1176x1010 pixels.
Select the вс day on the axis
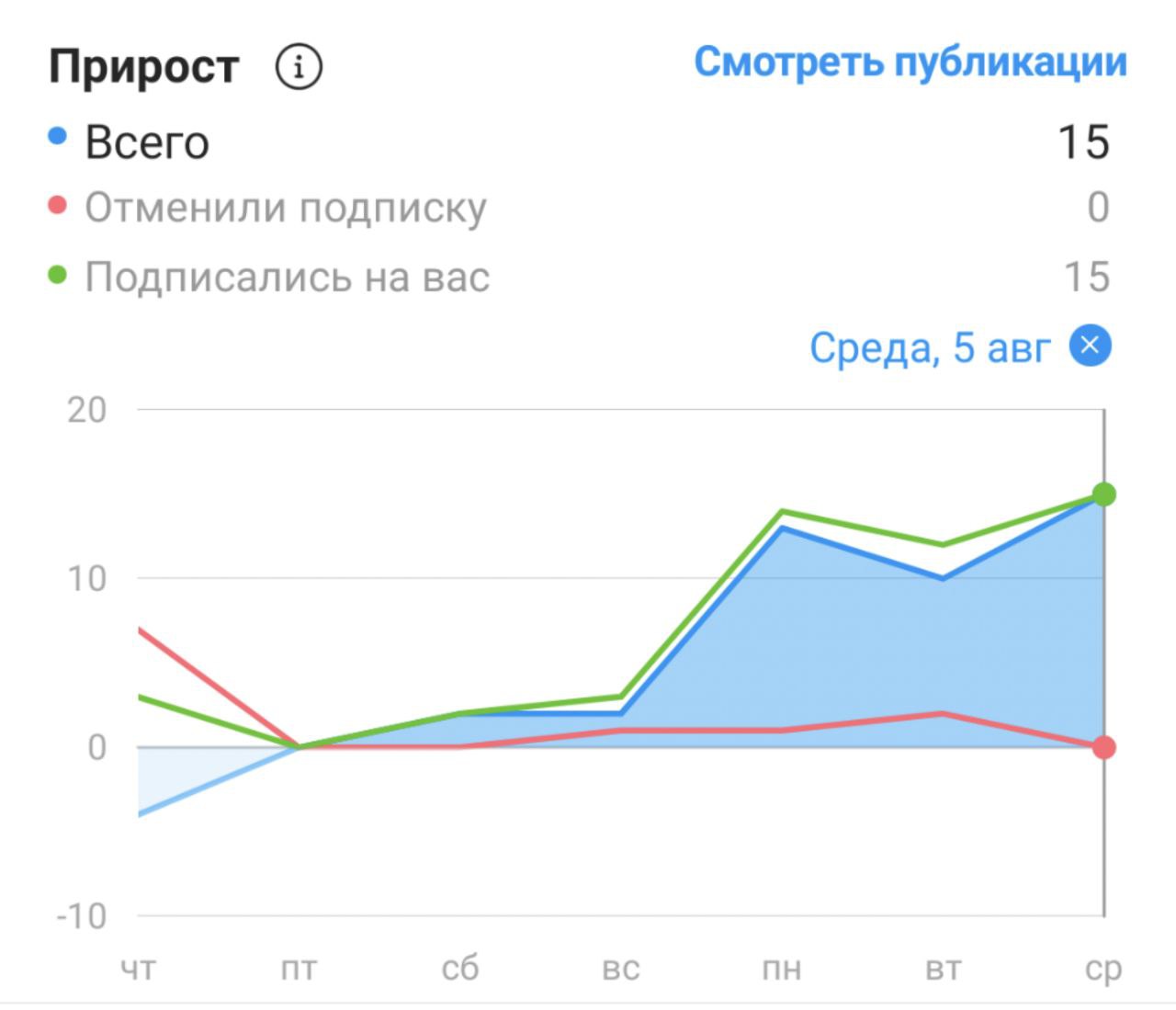pos(621,968)
